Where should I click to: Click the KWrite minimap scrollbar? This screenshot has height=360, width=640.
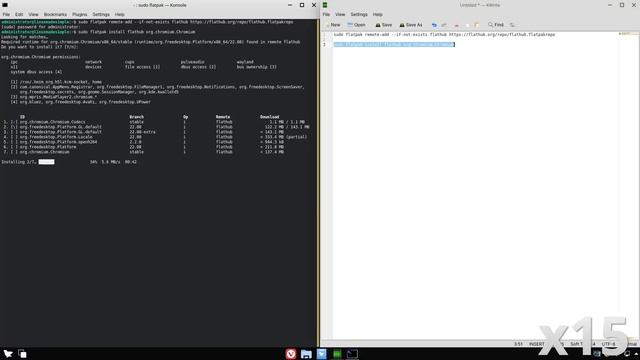click(x=629, y=186)
